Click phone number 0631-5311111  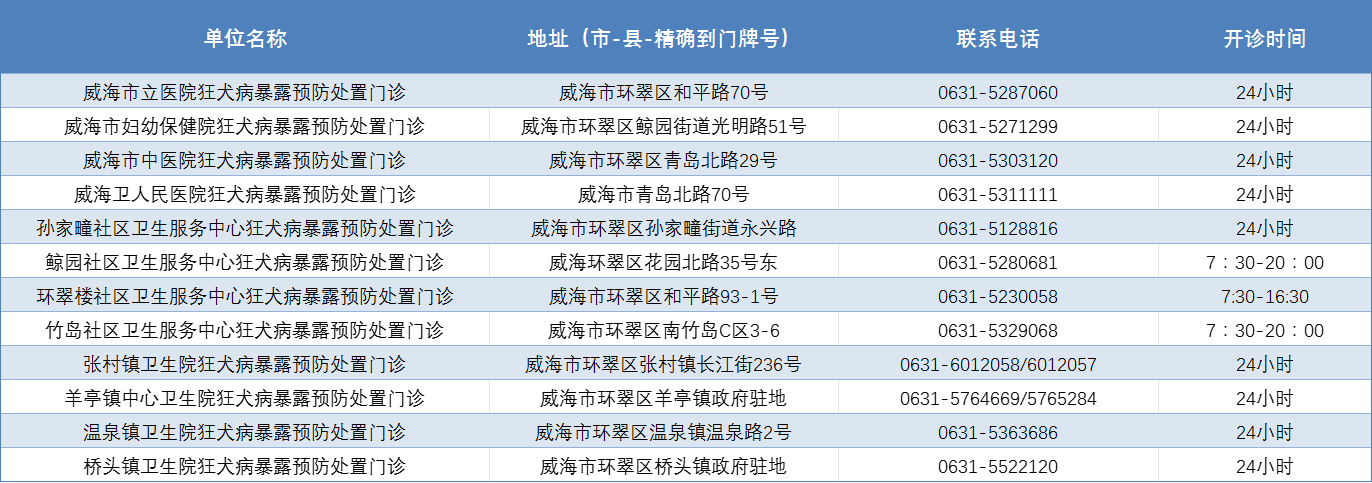click(997, 195)
